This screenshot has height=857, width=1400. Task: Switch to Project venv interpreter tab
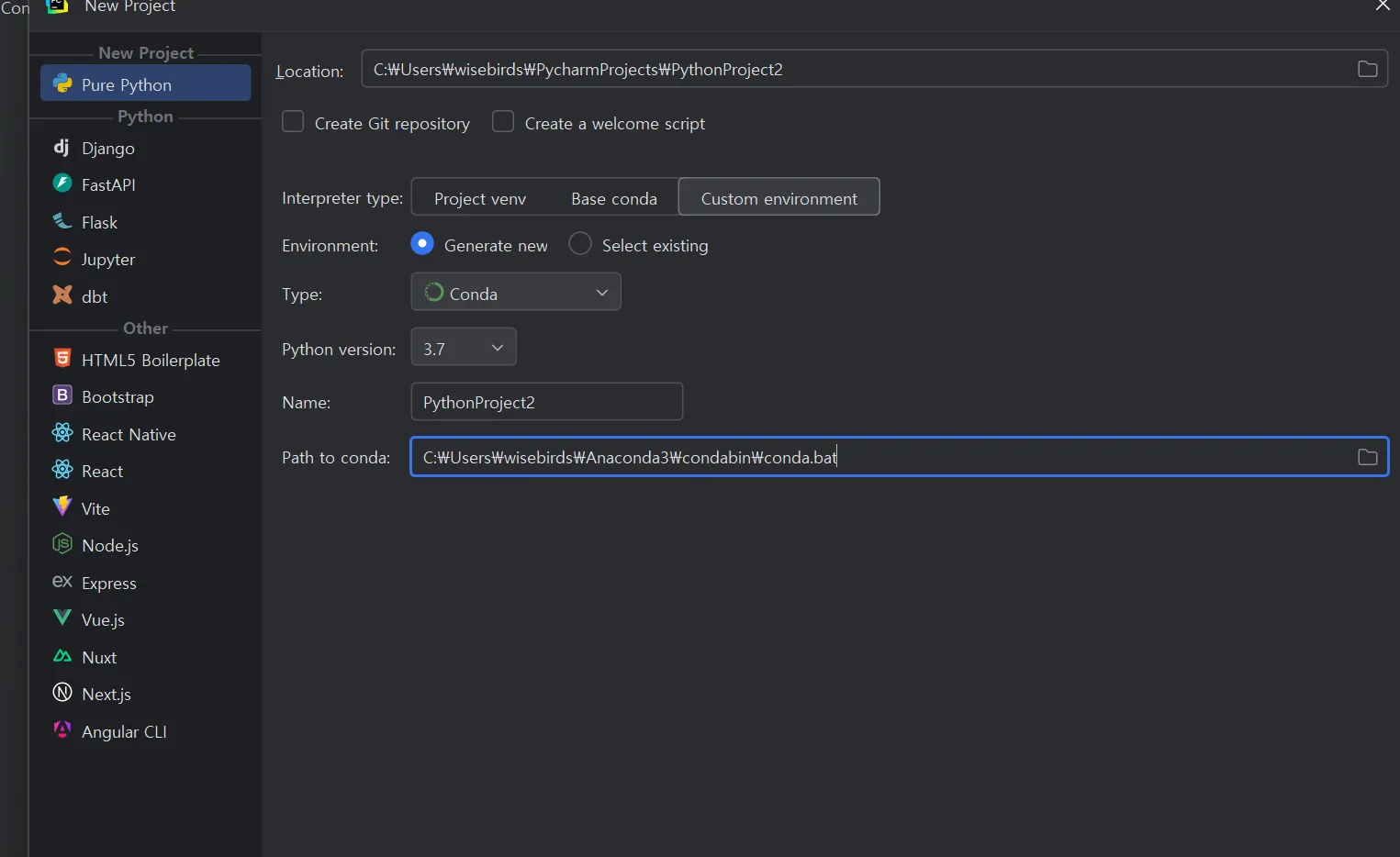click(x=480, y=198)
